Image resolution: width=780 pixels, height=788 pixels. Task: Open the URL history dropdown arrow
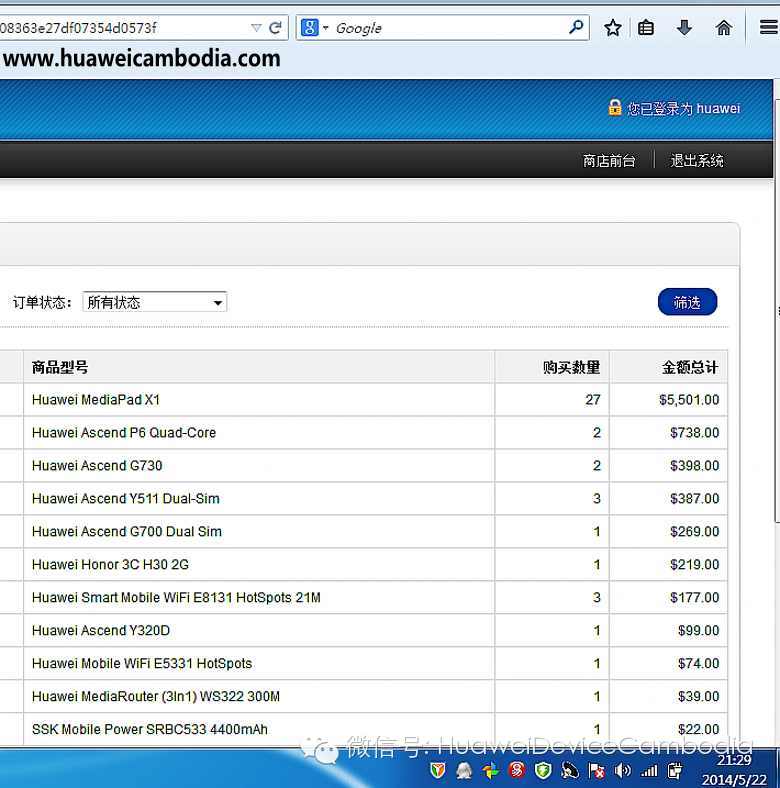[256, 28]
